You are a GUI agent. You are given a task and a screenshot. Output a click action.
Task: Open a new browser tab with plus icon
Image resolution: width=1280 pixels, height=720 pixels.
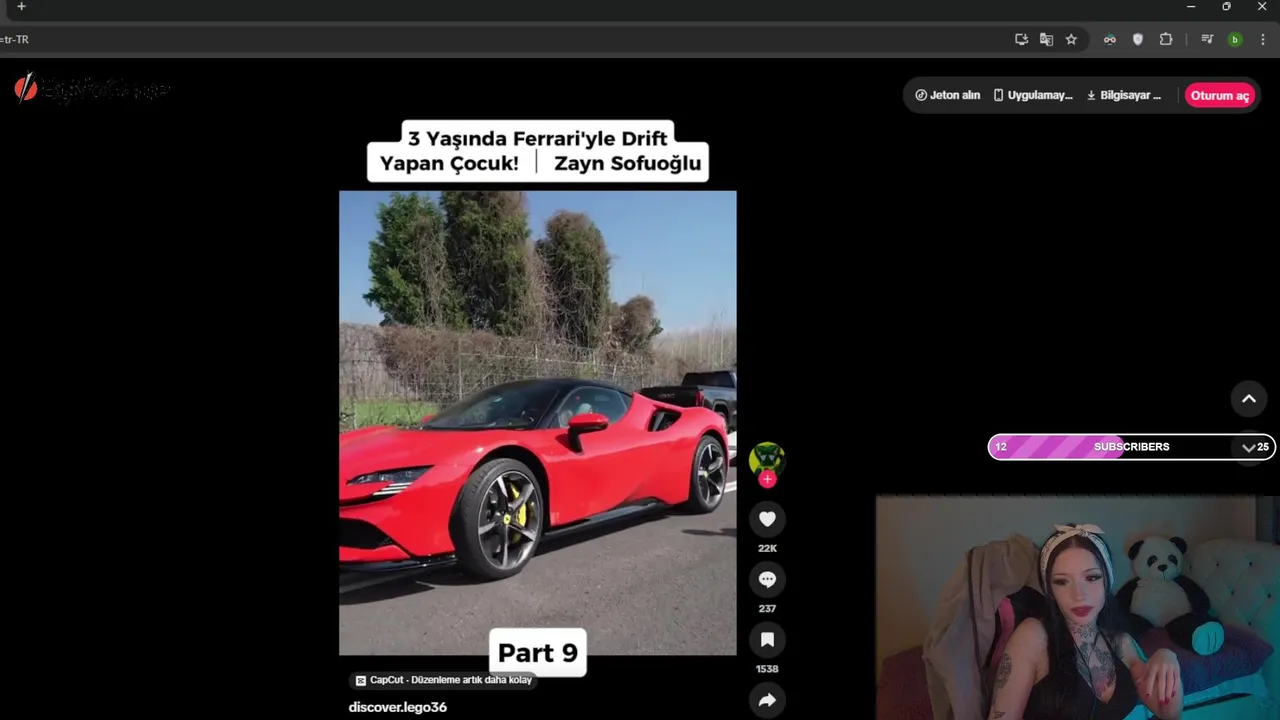click(21, 7)
